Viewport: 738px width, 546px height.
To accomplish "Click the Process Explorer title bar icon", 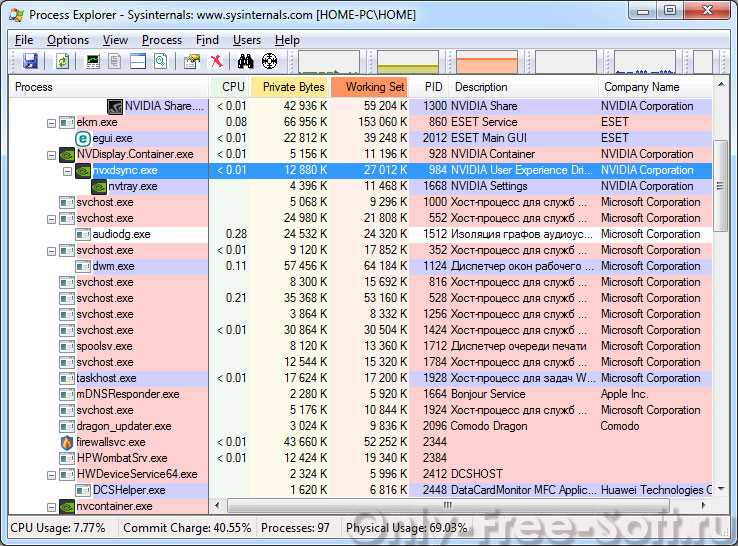I will point(16,15).
